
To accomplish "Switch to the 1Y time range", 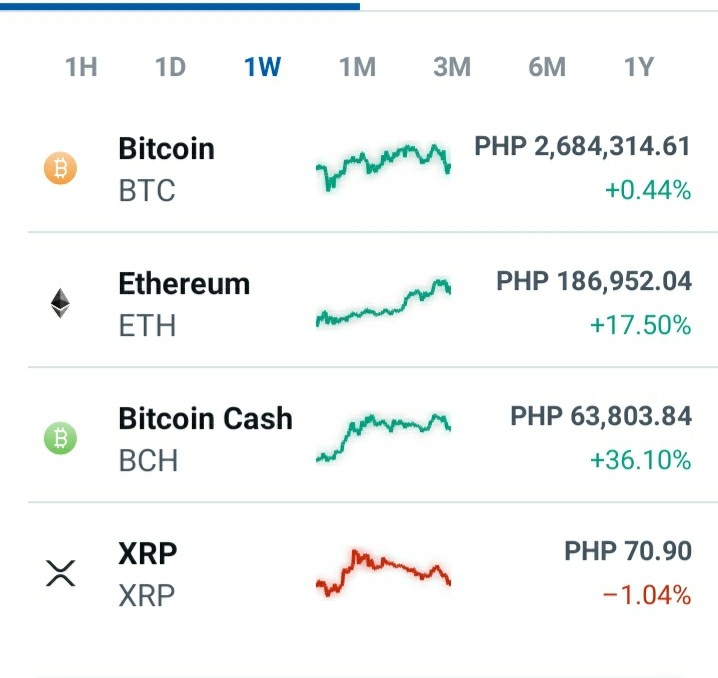I will coord(639,67).
